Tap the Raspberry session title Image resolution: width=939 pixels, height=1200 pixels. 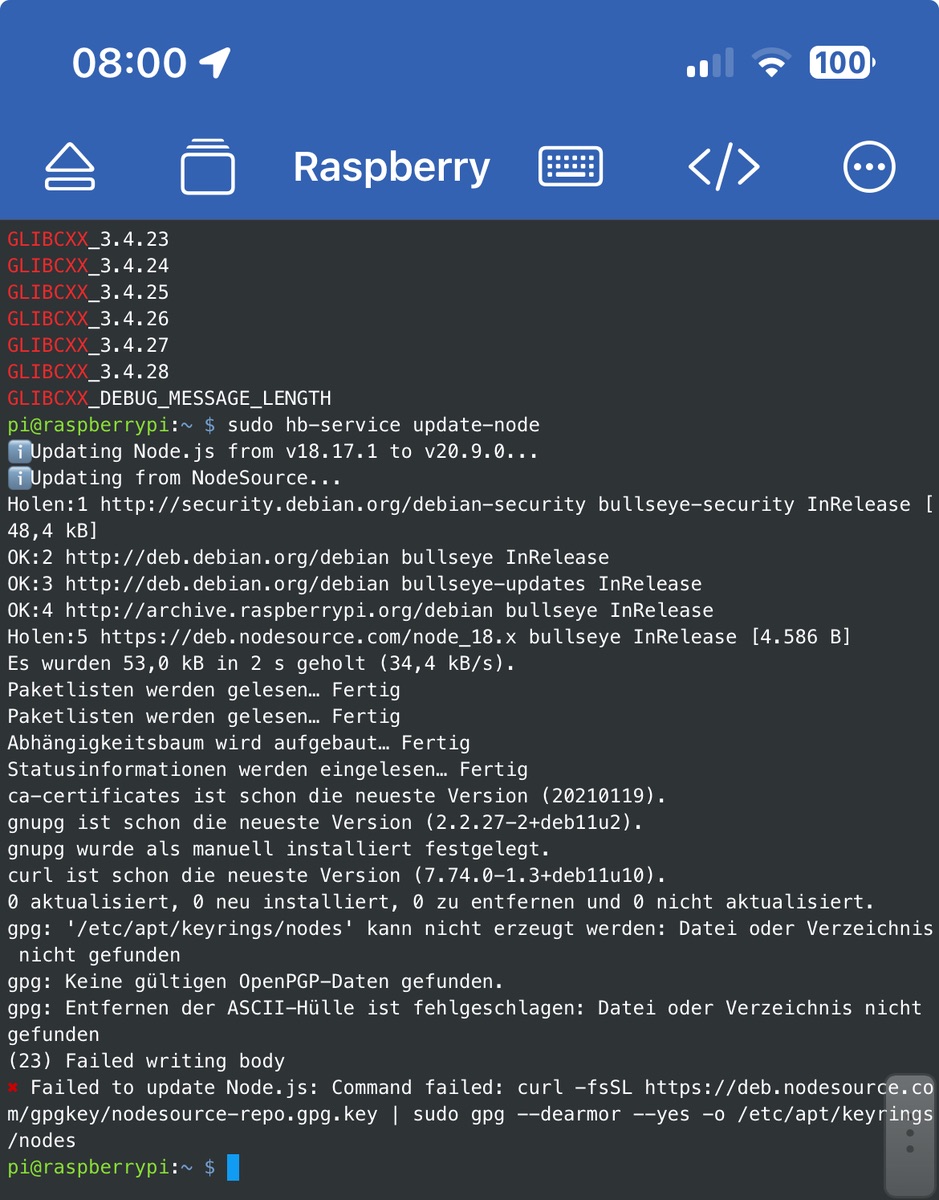[x=391, y=167]
